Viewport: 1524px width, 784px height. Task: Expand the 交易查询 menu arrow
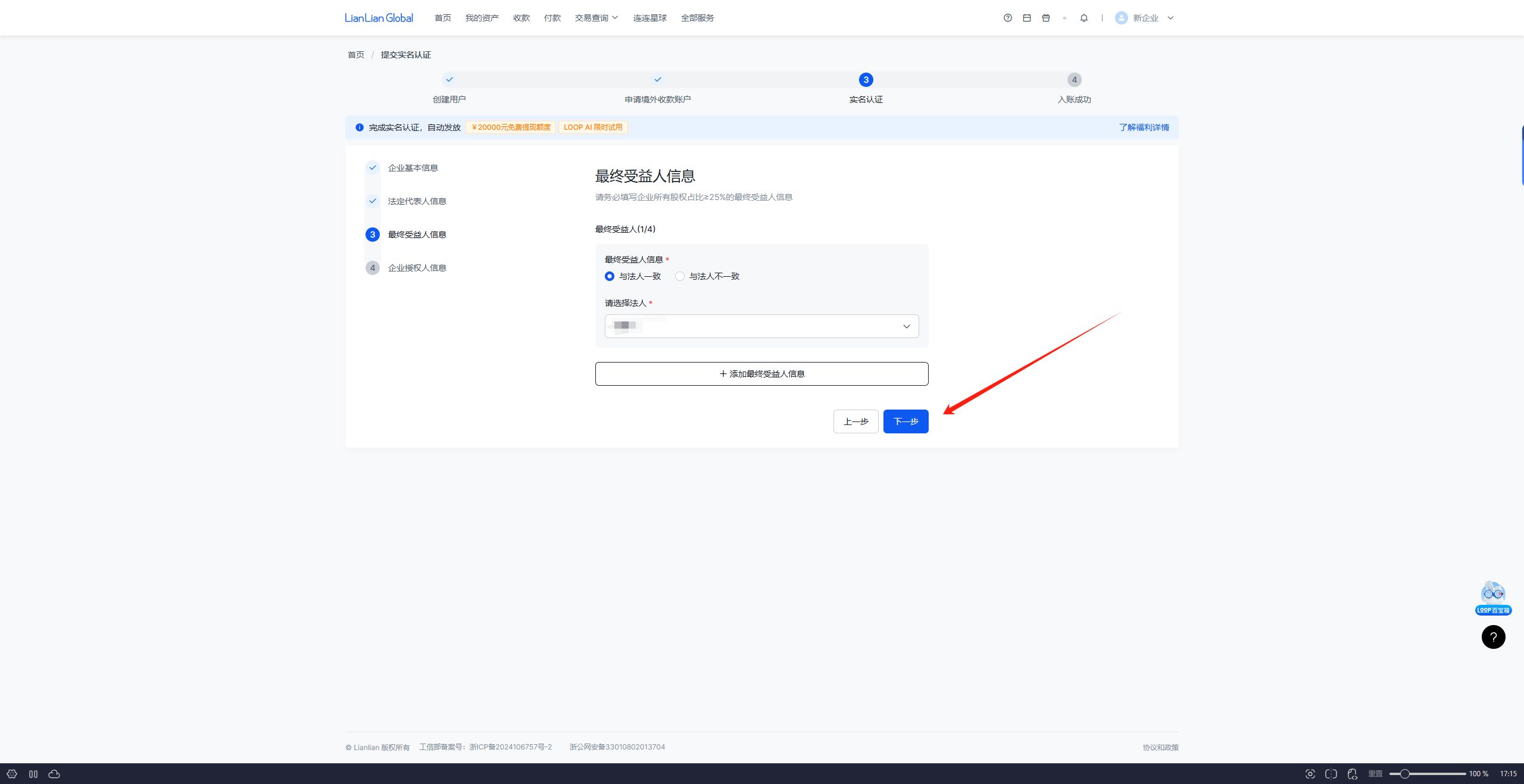[615, 18]
